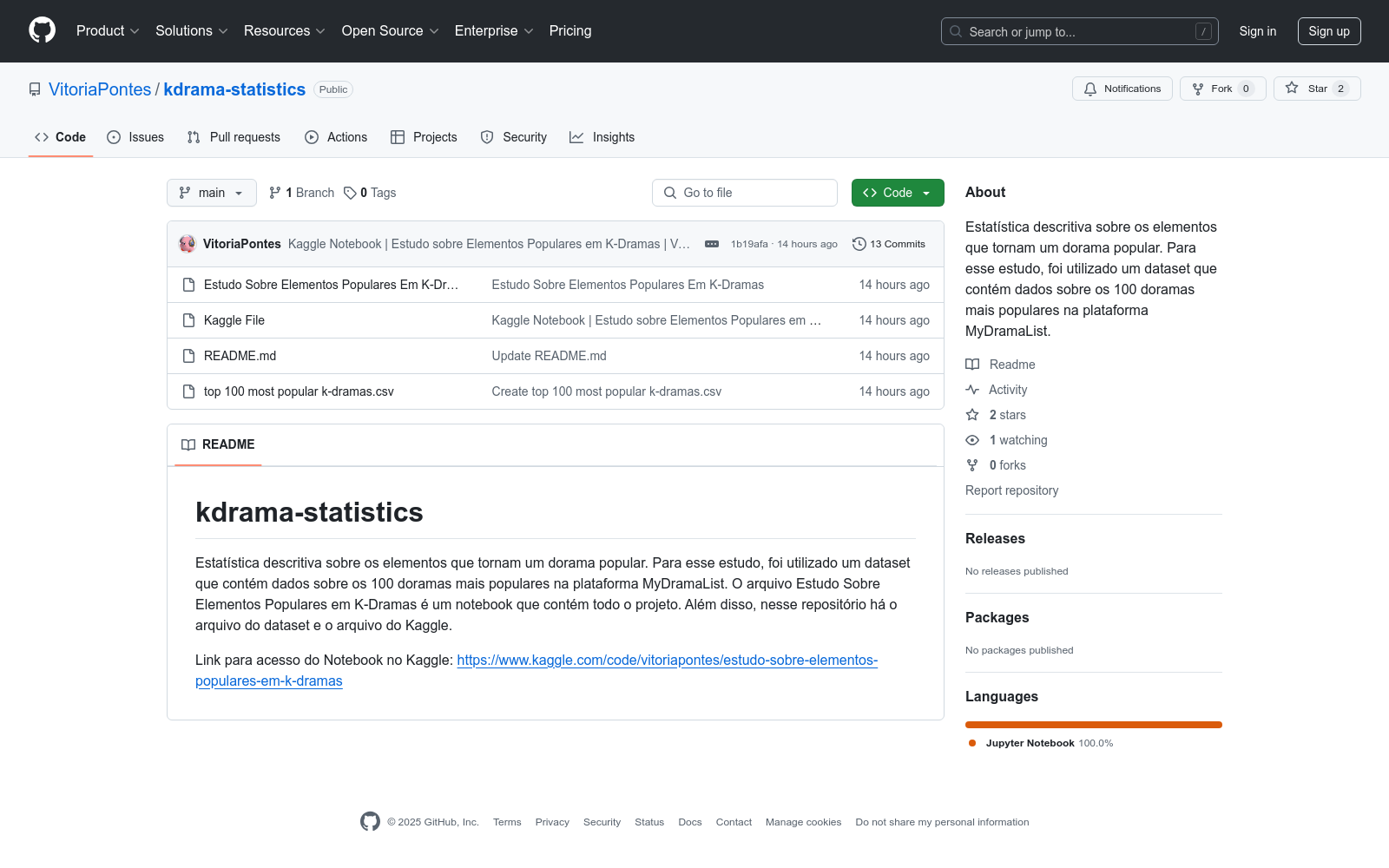Click the Search or jump to field
1389x868 pixels.
1080,31
